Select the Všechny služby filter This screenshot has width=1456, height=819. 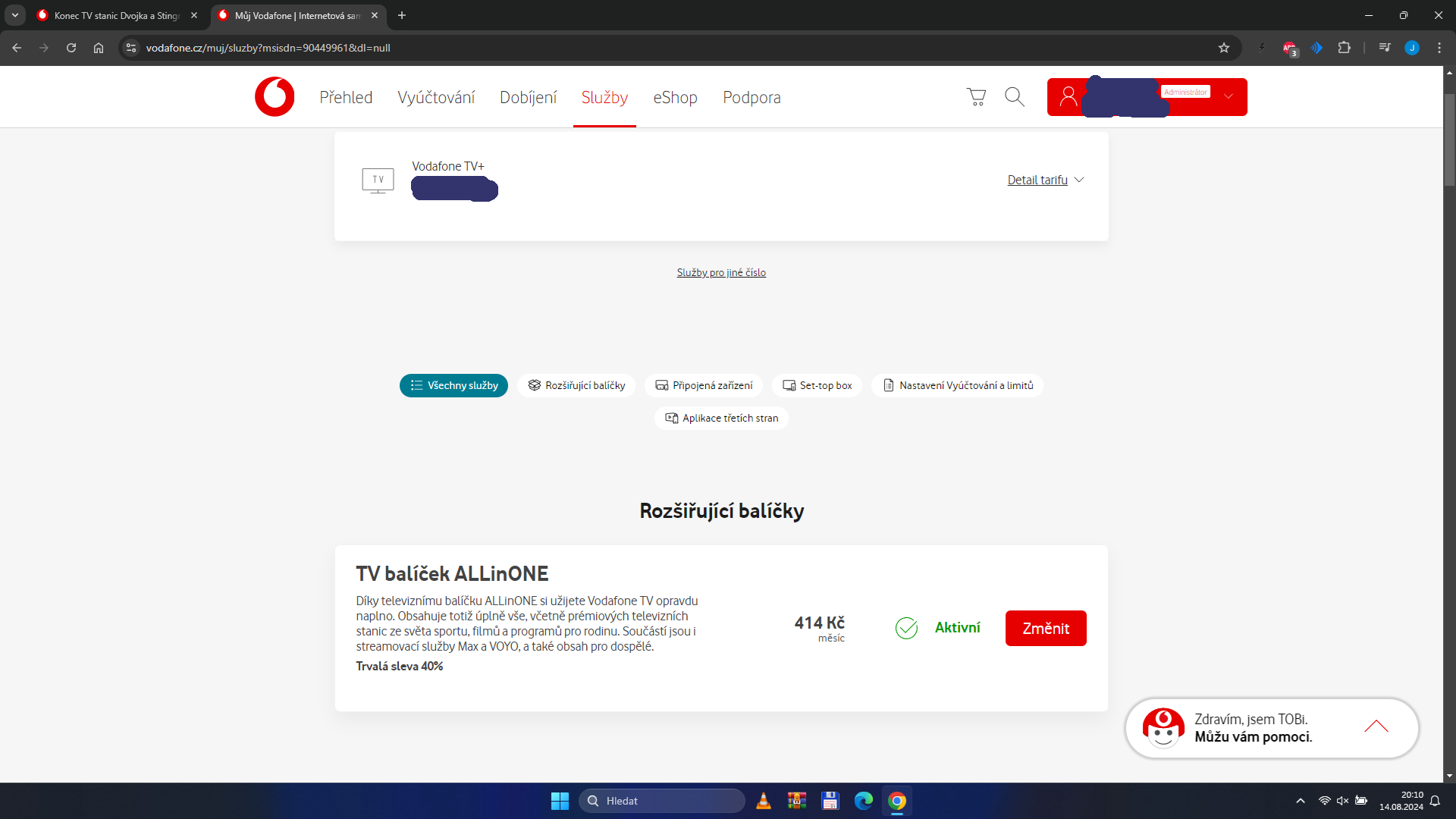[x=453, y=385]
